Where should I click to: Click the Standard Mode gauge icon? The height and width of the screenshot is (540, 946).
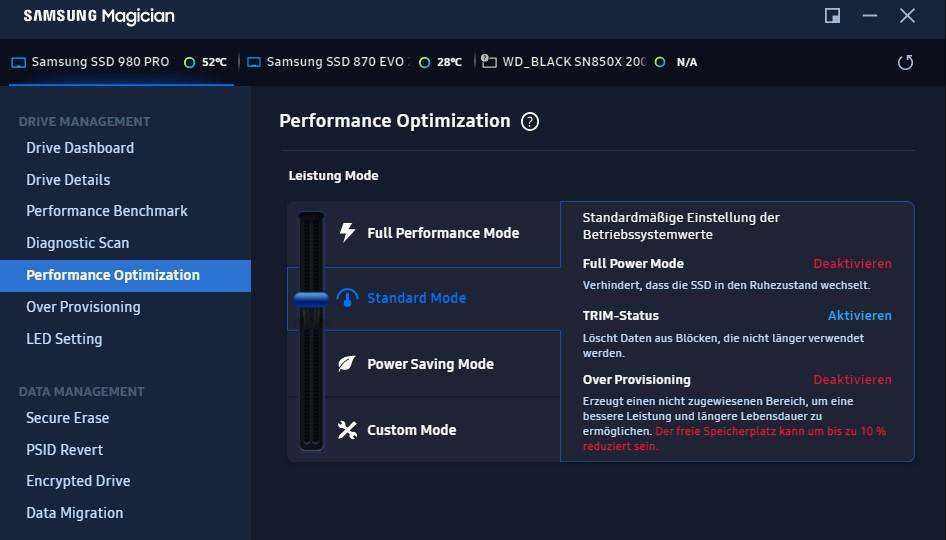coord(347,298)
